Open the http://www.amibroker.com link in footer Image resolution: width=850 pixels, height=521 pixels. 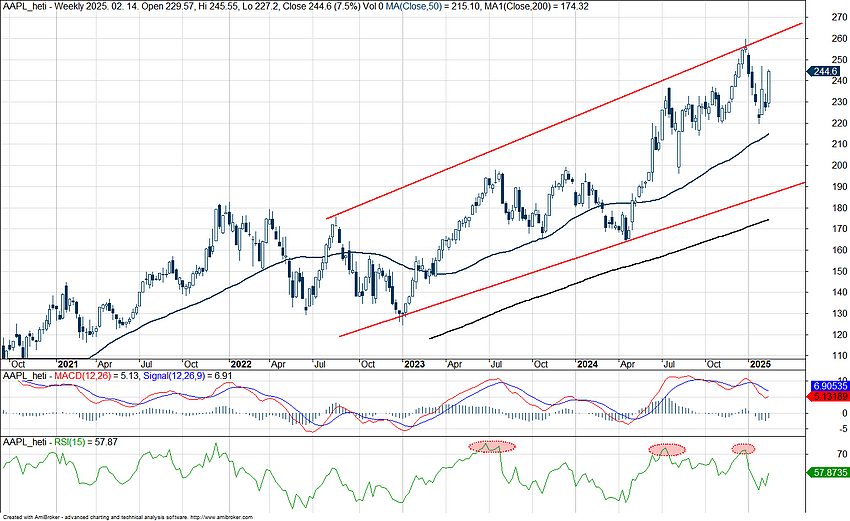[222, 518]
